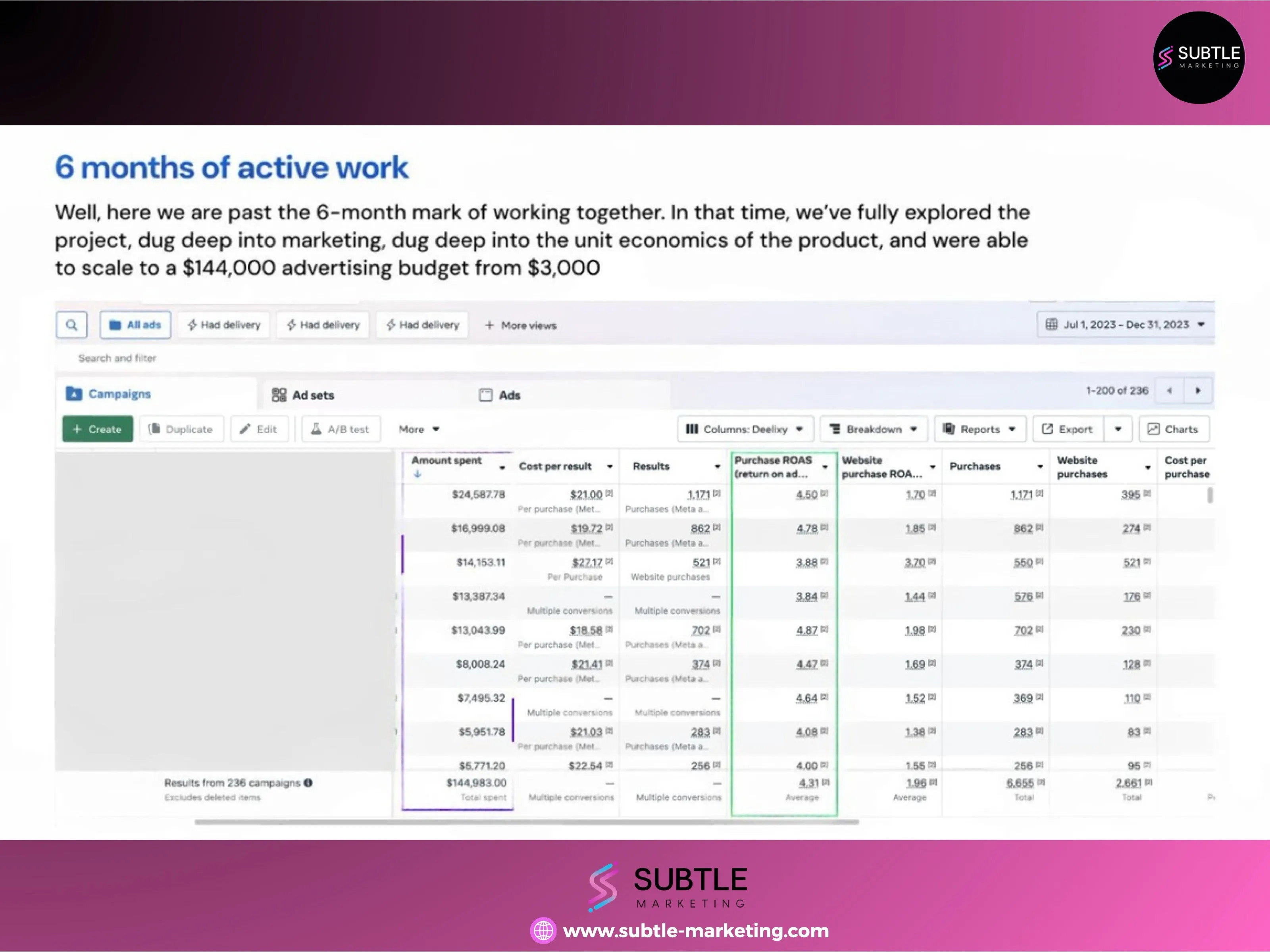Open Website purchase ROAS column menu arrow
Image resolution: width=1270 pixels, height=952 pixels.
click(x=932, y=467)
